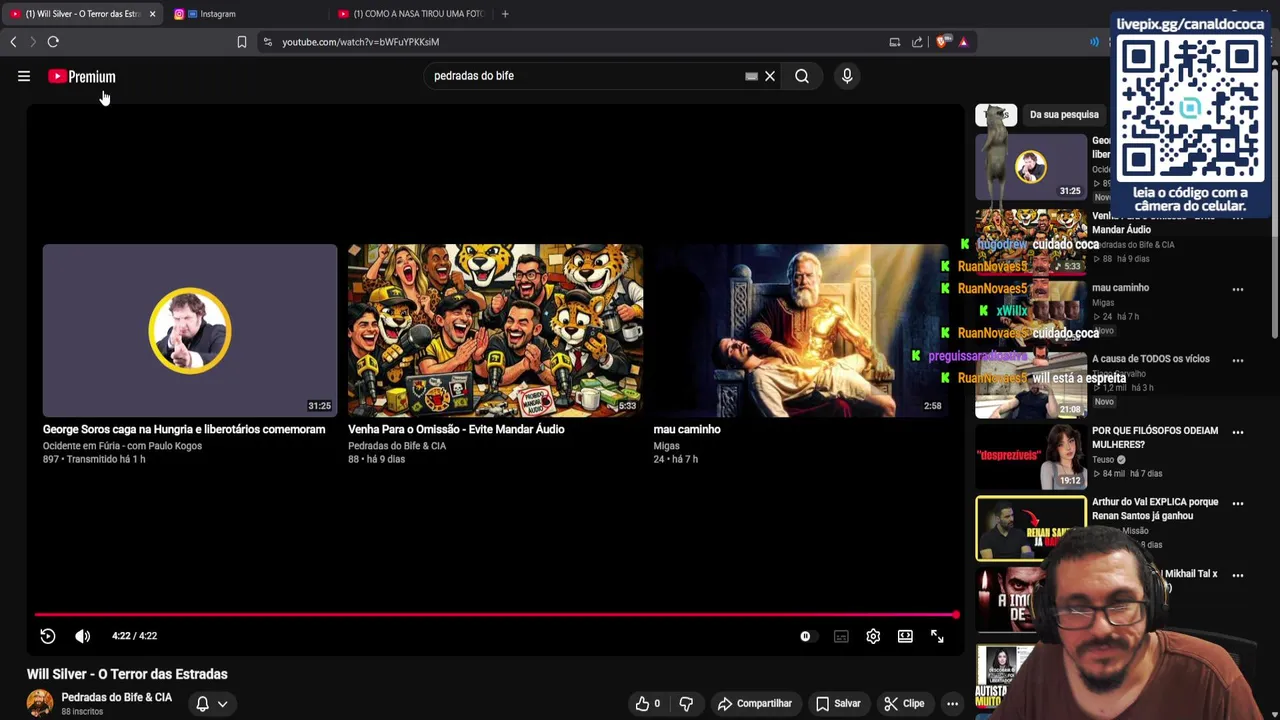Play the George Soros endscreen video thumbnail
1280x720 pixels.
(190, 330)
